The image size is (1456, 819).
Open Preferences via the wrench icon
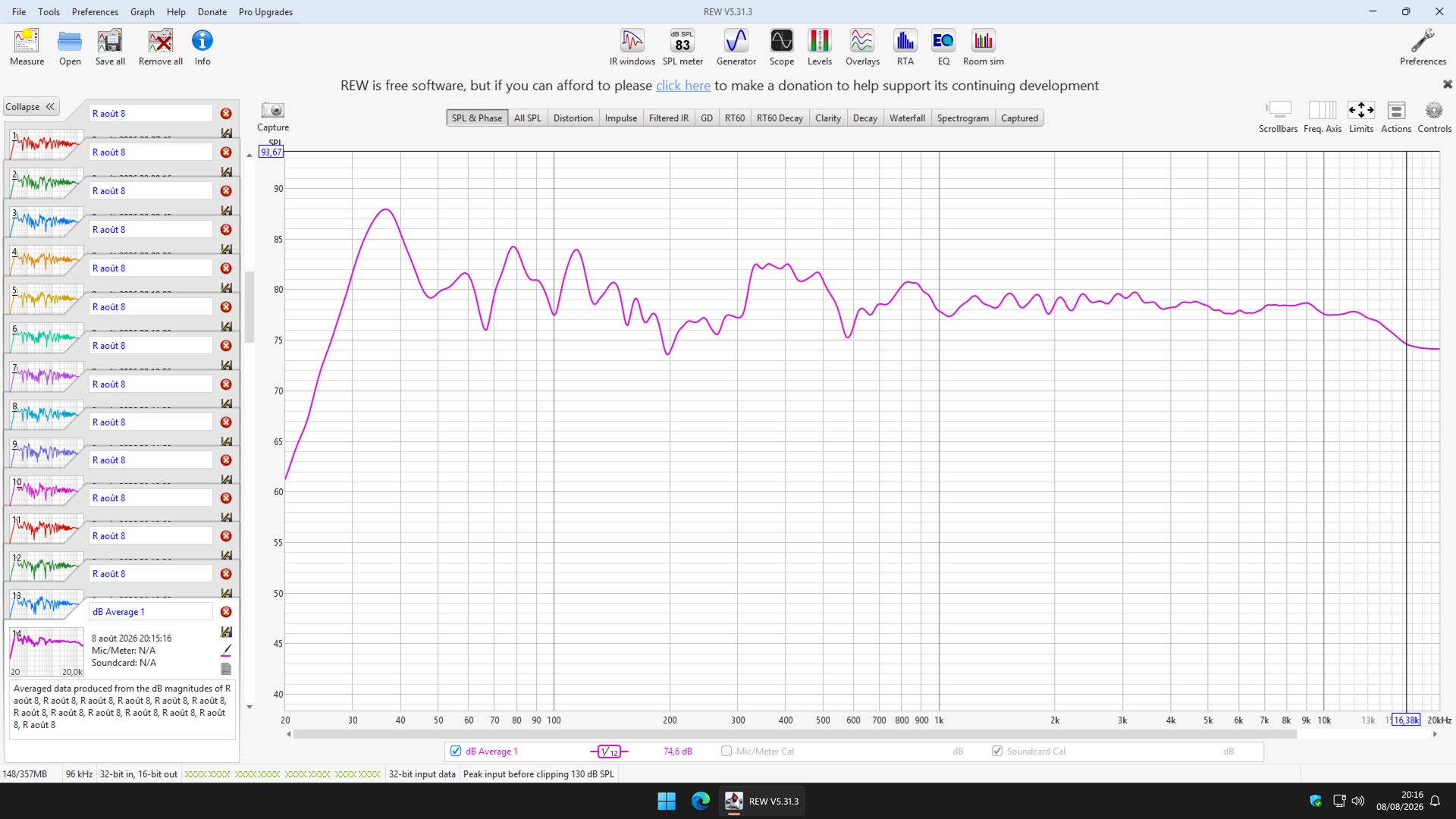pyautogui.click(x=1423, y=47)
